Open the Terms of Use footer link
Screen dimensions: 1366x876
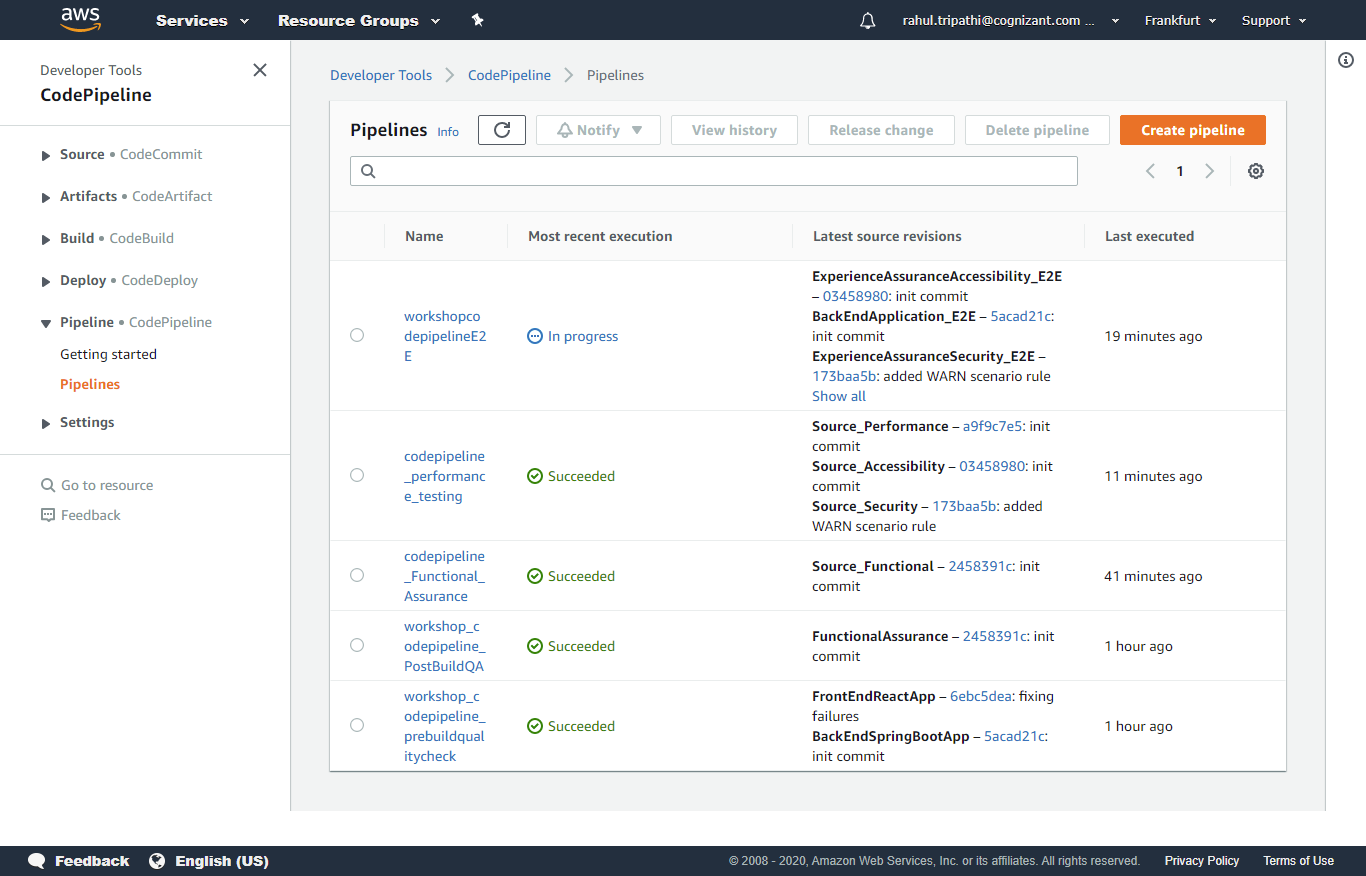coord(1298,861)
